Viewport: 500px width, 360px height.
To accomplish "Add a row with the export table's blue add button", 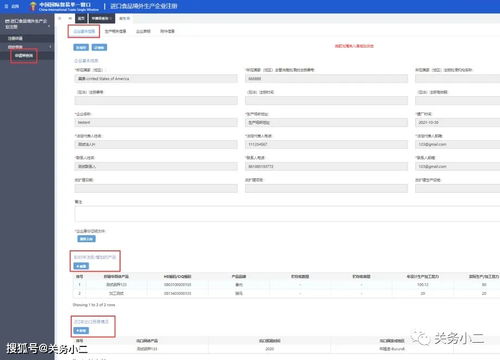I will (x=81, y=330).
